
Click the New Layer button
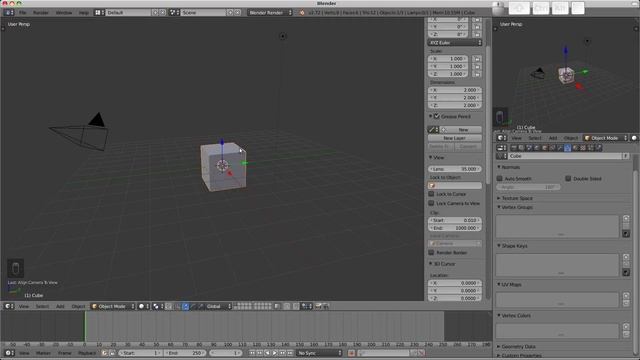(455, 138)
